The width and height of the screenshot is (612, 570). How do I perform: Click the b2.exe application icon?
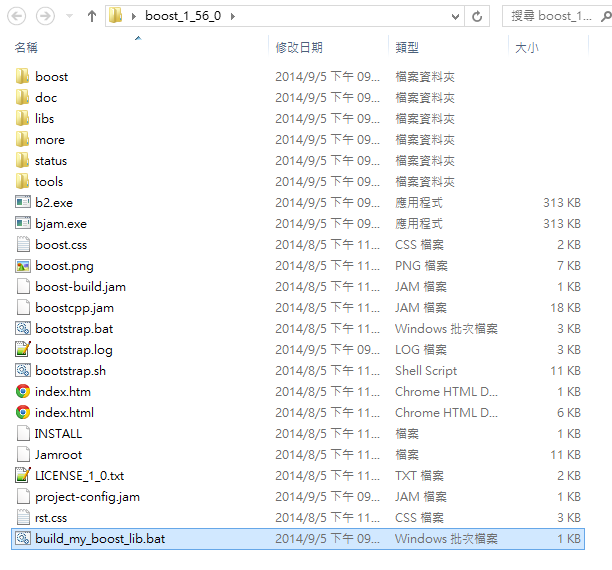click(23, 202)
